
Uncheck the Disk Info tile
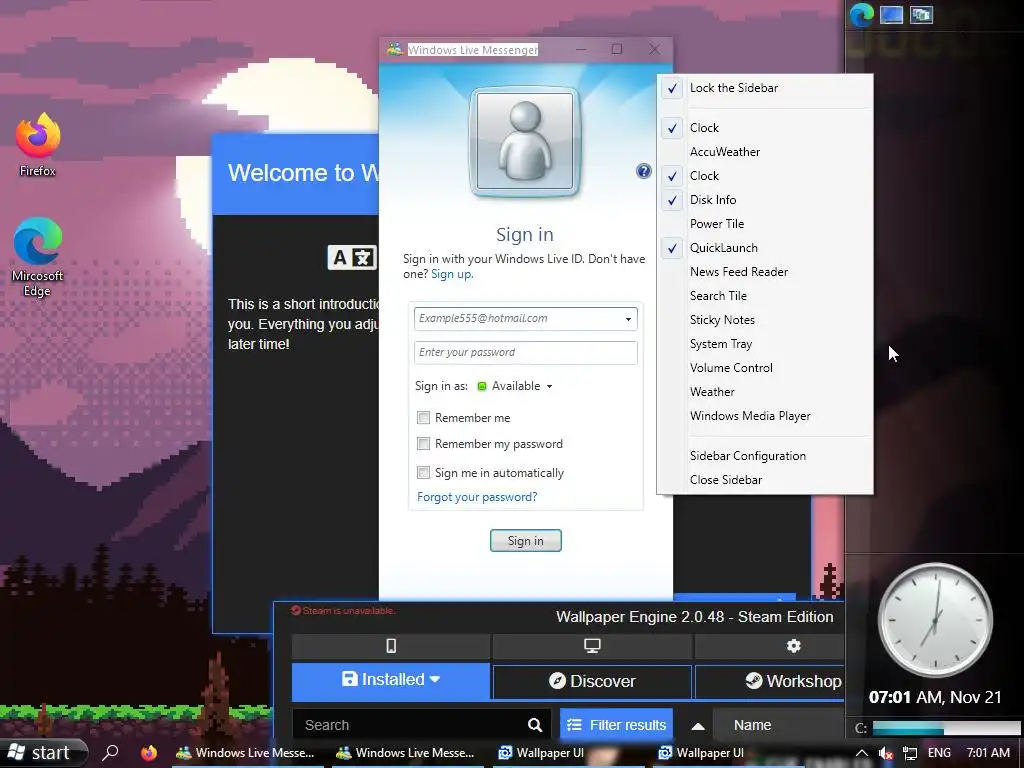pyautogui.click(x=765, y=200)
